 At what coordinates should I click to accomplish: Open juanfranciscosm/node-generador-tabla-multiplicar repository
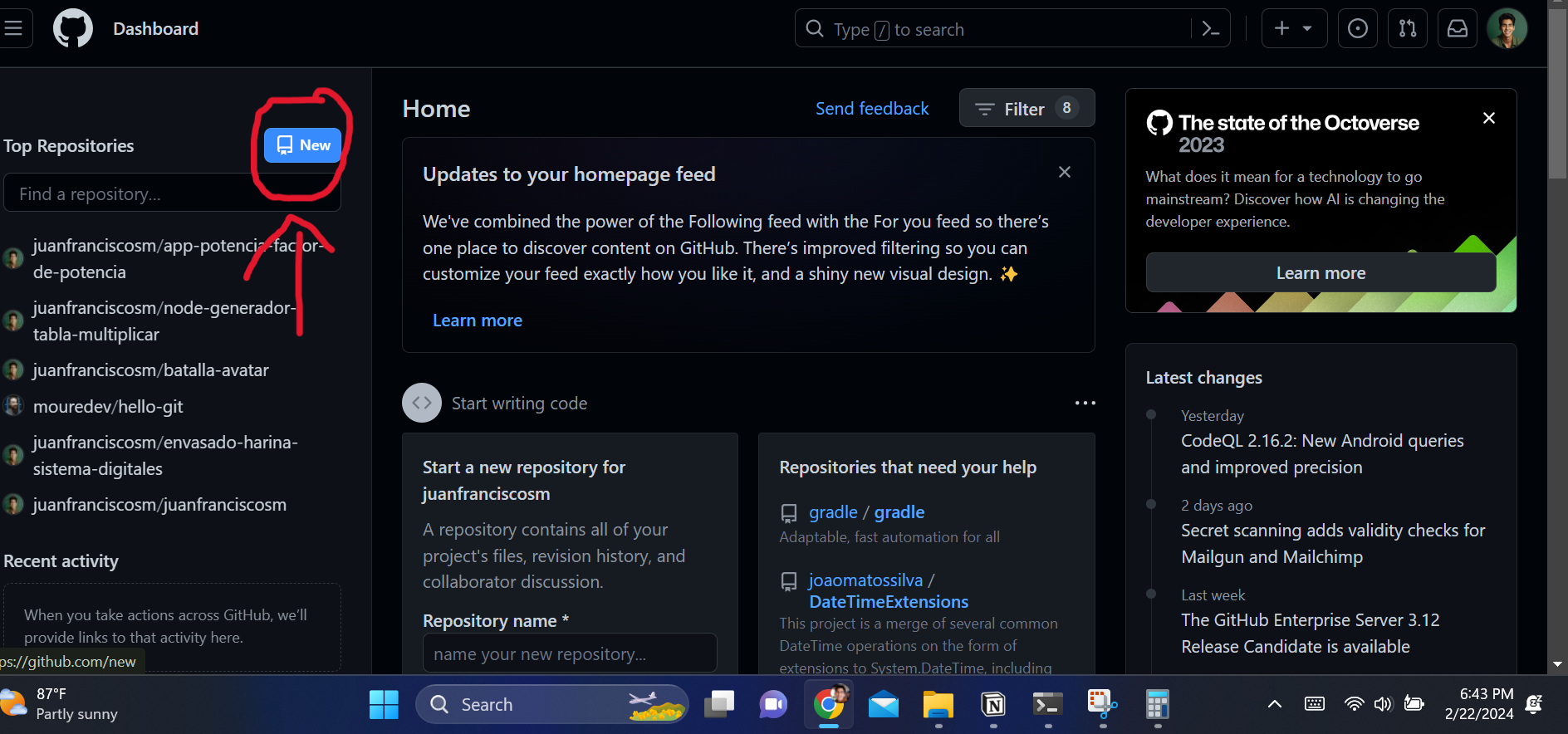click(x=164, y=321)
